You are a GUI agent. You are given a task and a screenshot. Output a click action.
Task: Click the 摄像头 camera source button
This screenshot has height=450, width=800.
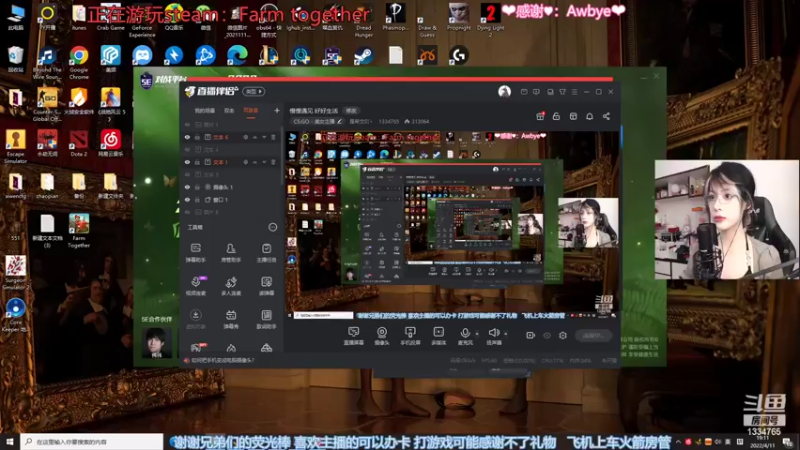coord(382,336)
